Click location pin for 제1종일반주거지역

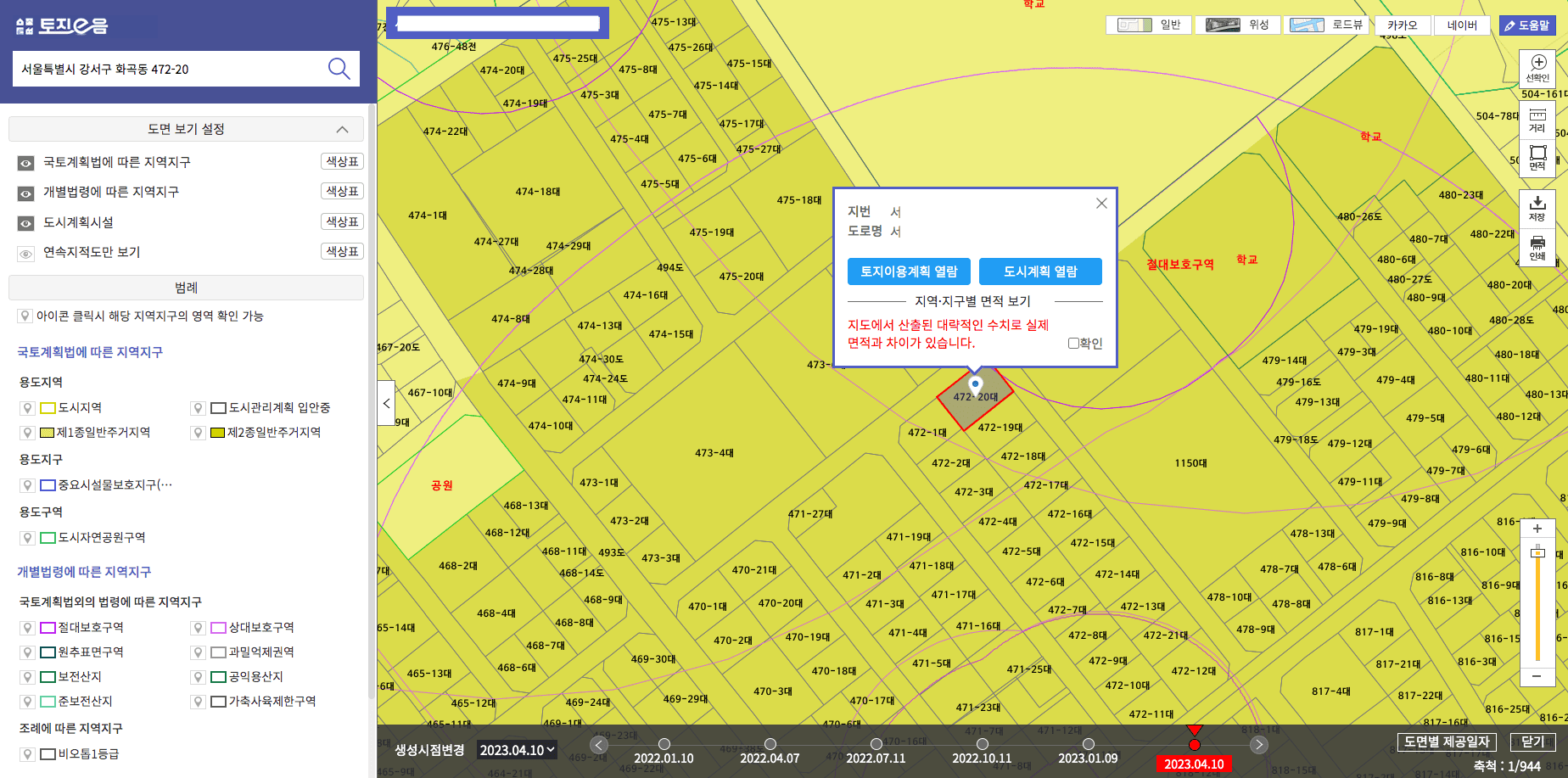(x=27, y=433)
